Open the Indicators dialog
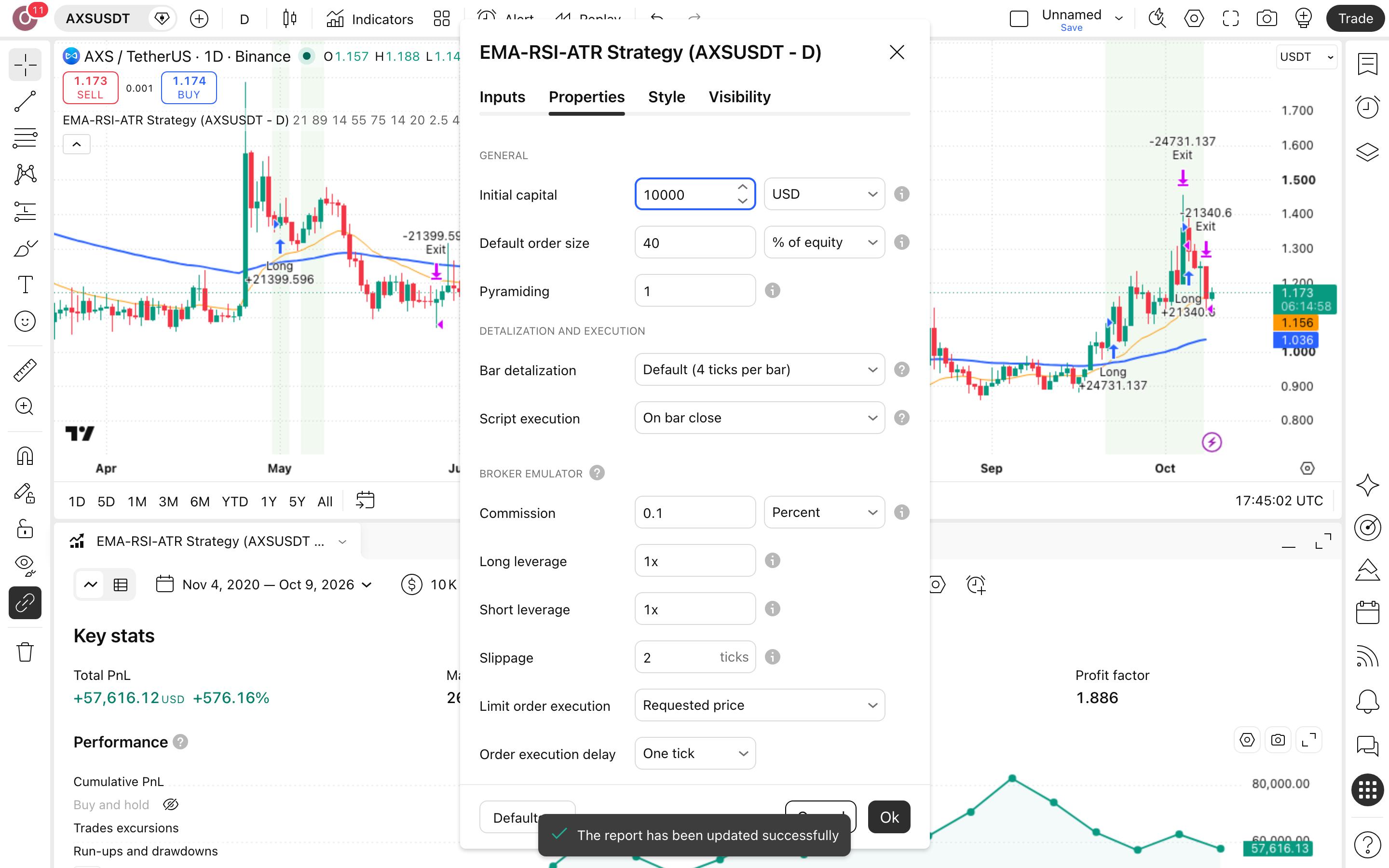 point(370,19)
